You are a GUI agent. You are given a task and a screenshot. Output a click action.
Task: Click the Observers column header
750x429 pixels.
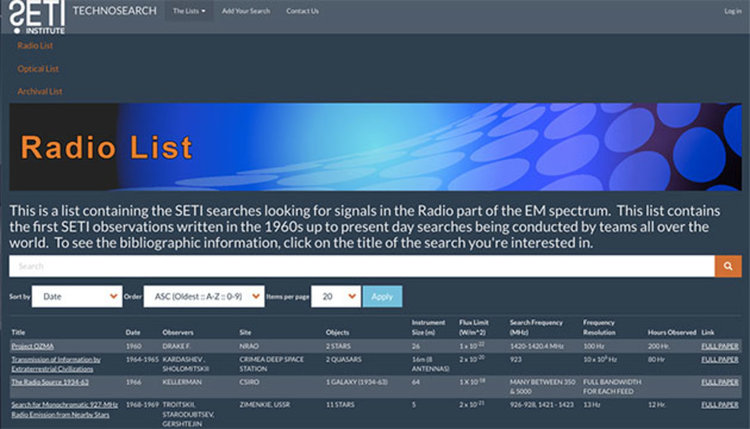[x=178, y=332]
